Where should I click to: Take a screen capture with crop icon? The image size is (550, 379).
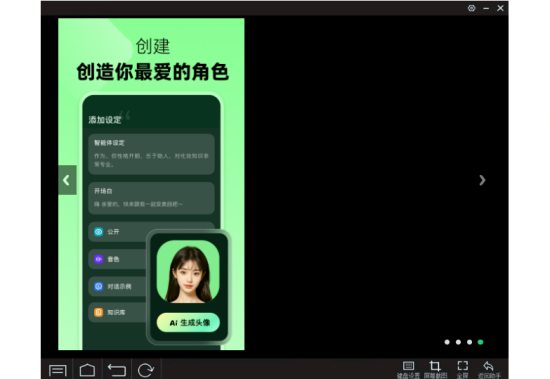pos(435,370)
